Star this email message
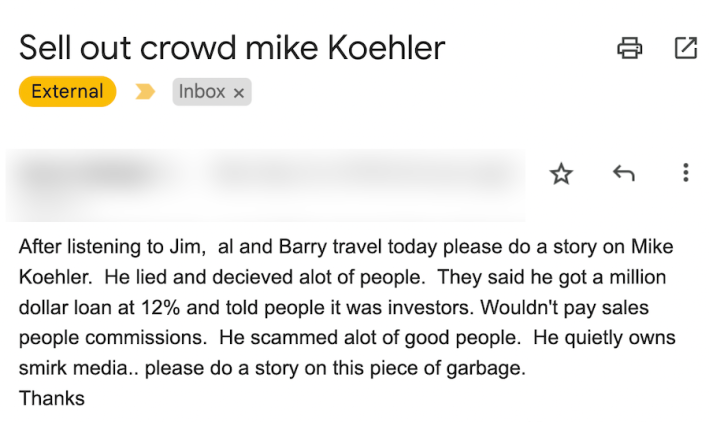This screenshot has width=709, height=422. coord(561,174)
